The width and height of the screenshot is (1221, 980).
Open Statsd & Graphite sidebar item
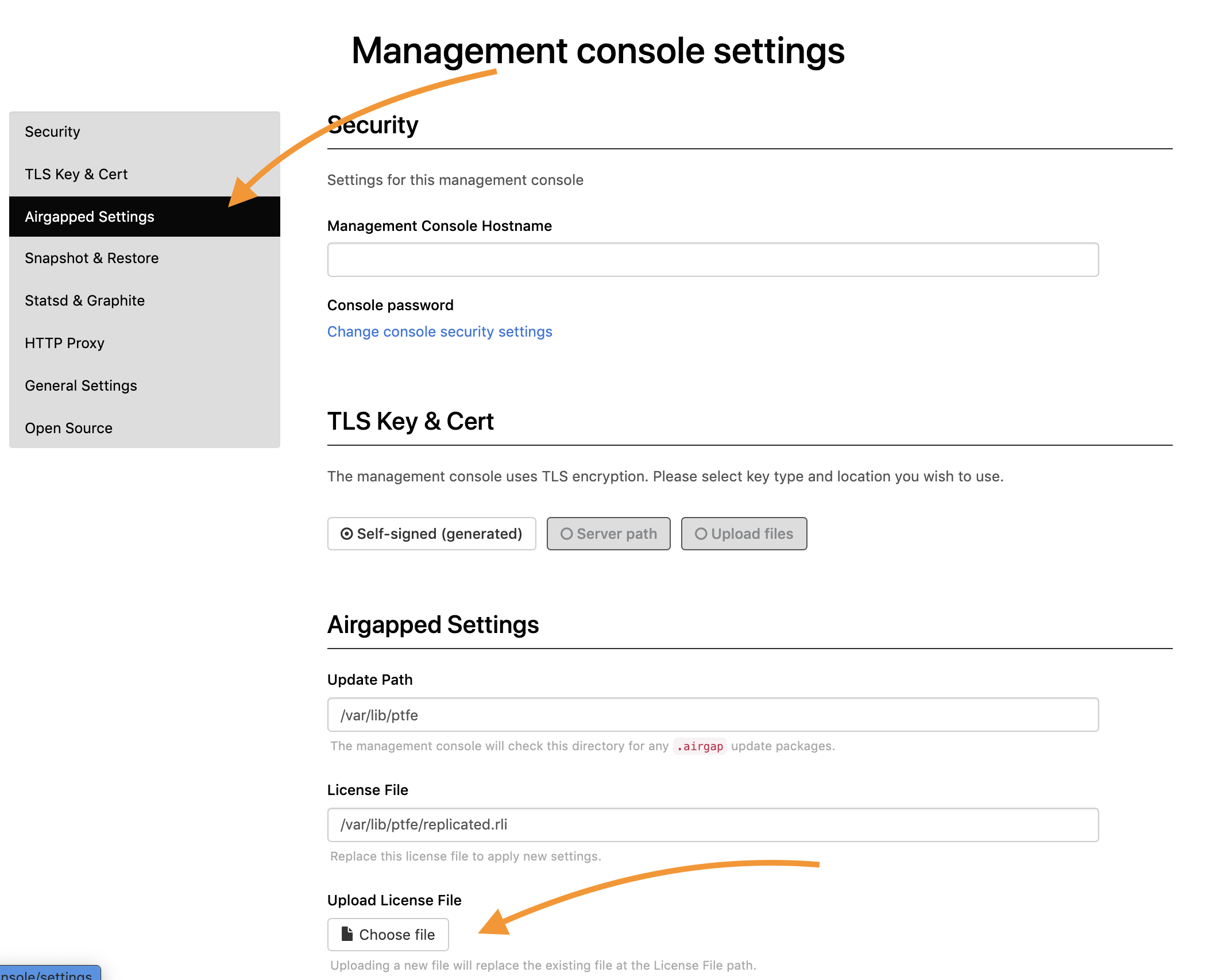click(84, 300)
